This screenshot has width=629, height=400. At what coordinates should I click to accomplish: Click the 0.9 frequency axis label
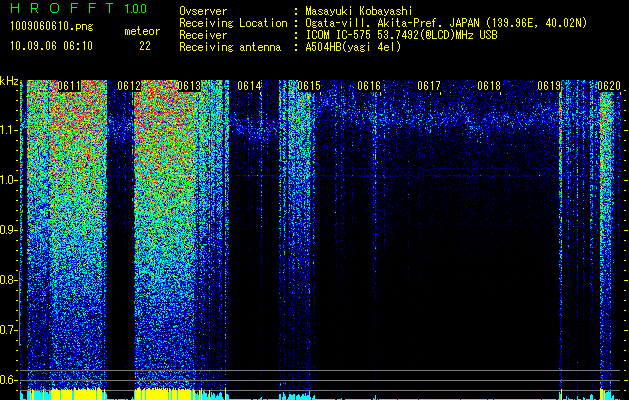(x=8, y=230)
